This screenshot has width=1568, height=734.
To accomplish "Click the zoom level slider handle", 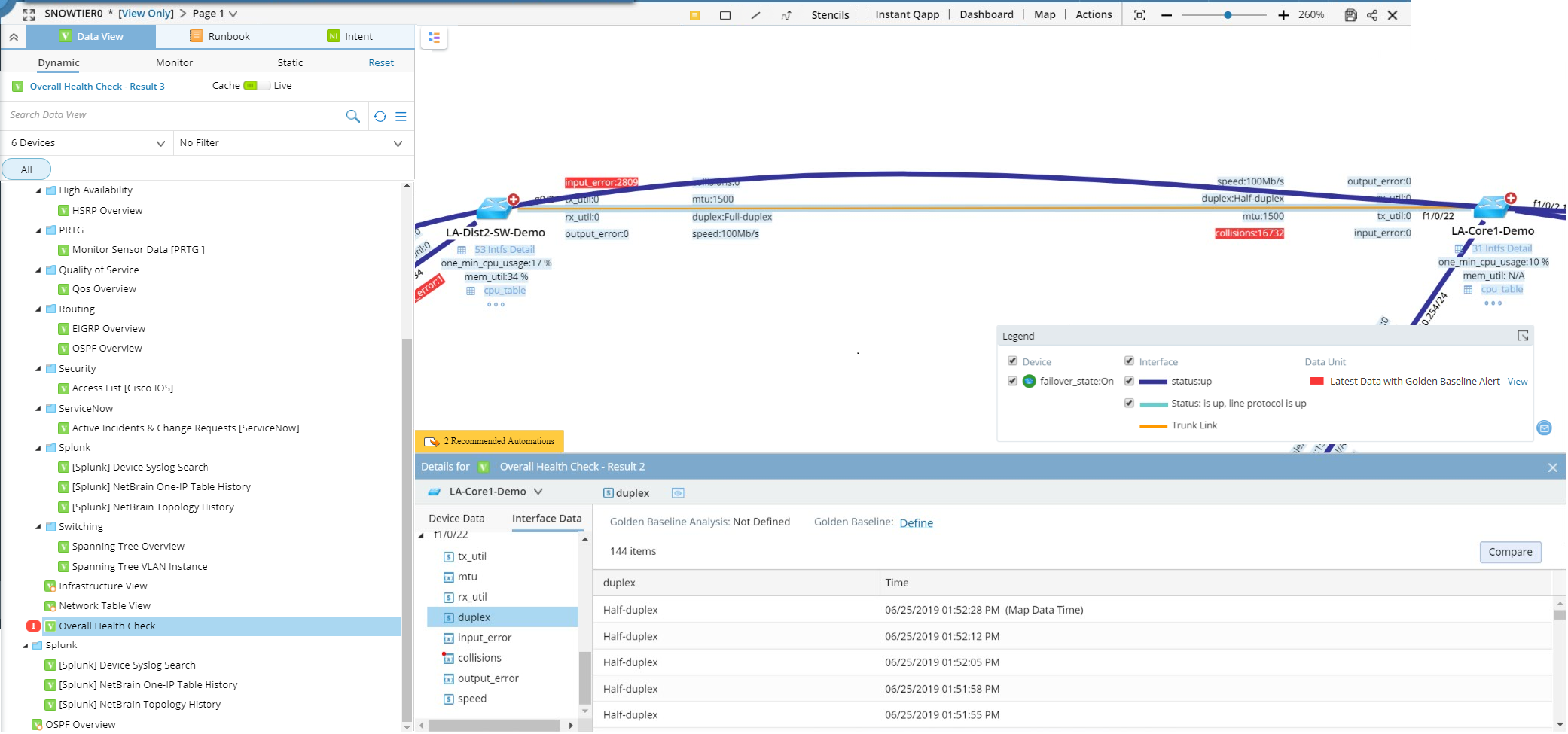I will click(x=1228, y=15).
